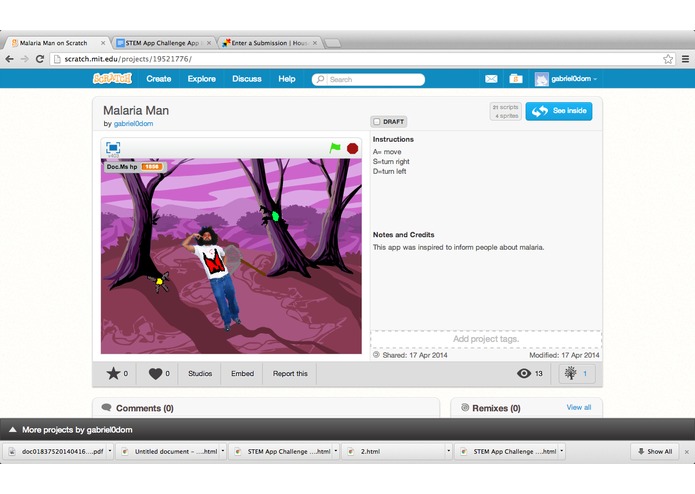Open the Studios button
Viewport: 695px width, 494px height.
[x=200, y=373]
